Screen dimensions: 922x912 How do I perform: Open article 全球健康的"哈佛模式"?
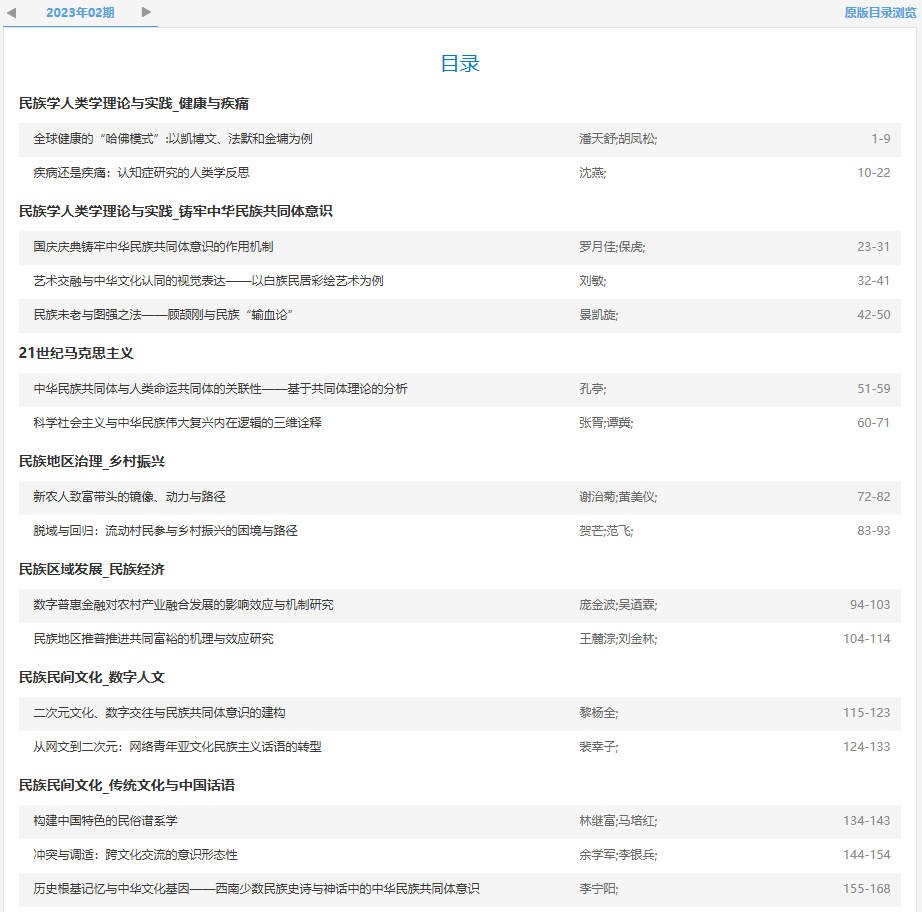click(x=173, y=139)
